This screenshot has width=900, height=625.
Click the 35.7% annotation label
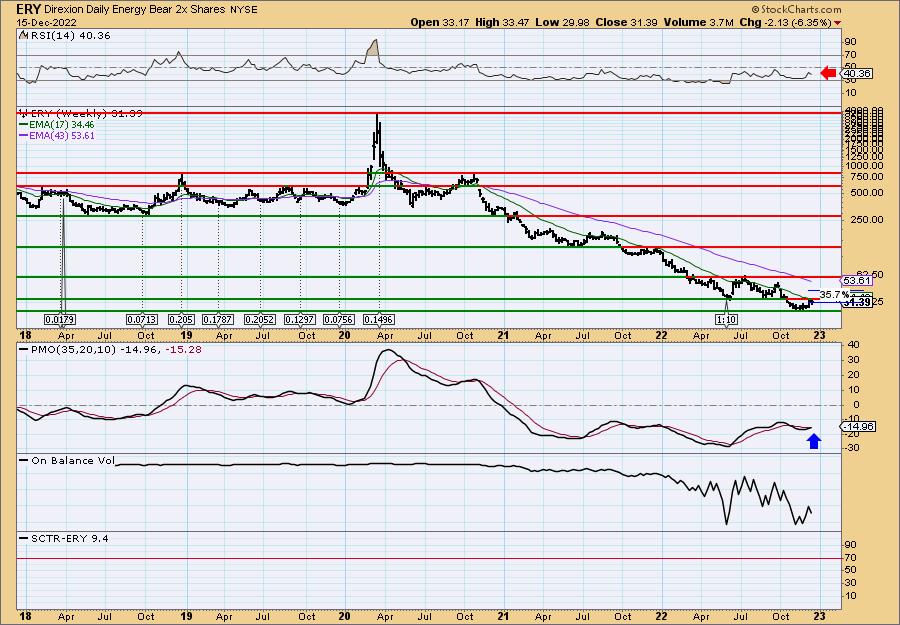(834, 294)
